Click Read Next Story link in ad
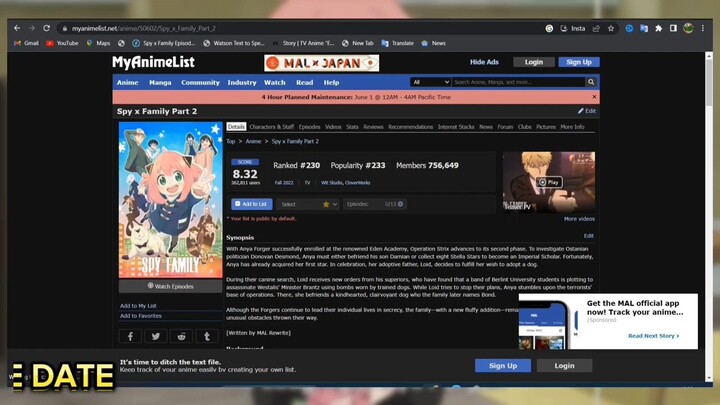720x405 pixels. (x=653, y=336)
